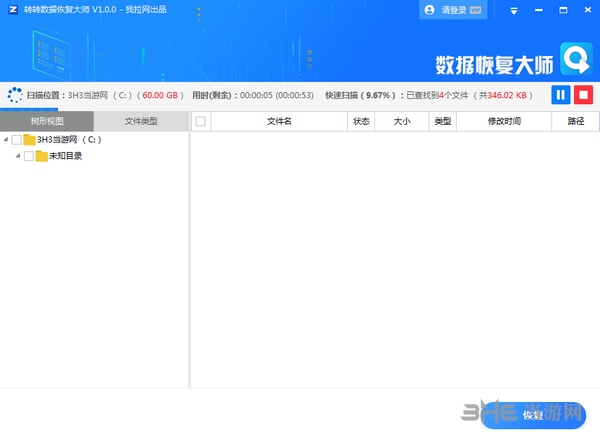The height and width of the screenshot is (443, 600).
Task: Toggle the select-all checkbox in table header
Action: [201, 121]
